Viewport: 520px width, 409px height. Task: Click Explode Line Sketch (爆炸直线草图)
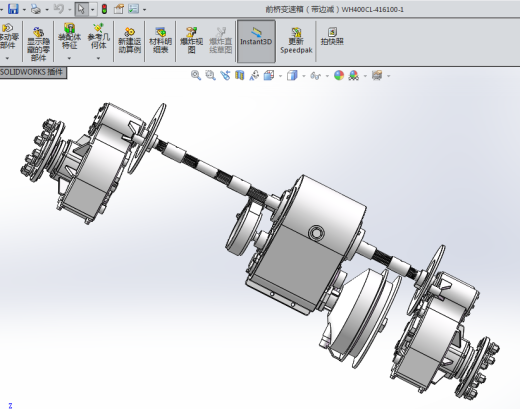click(x=220, y=41)
